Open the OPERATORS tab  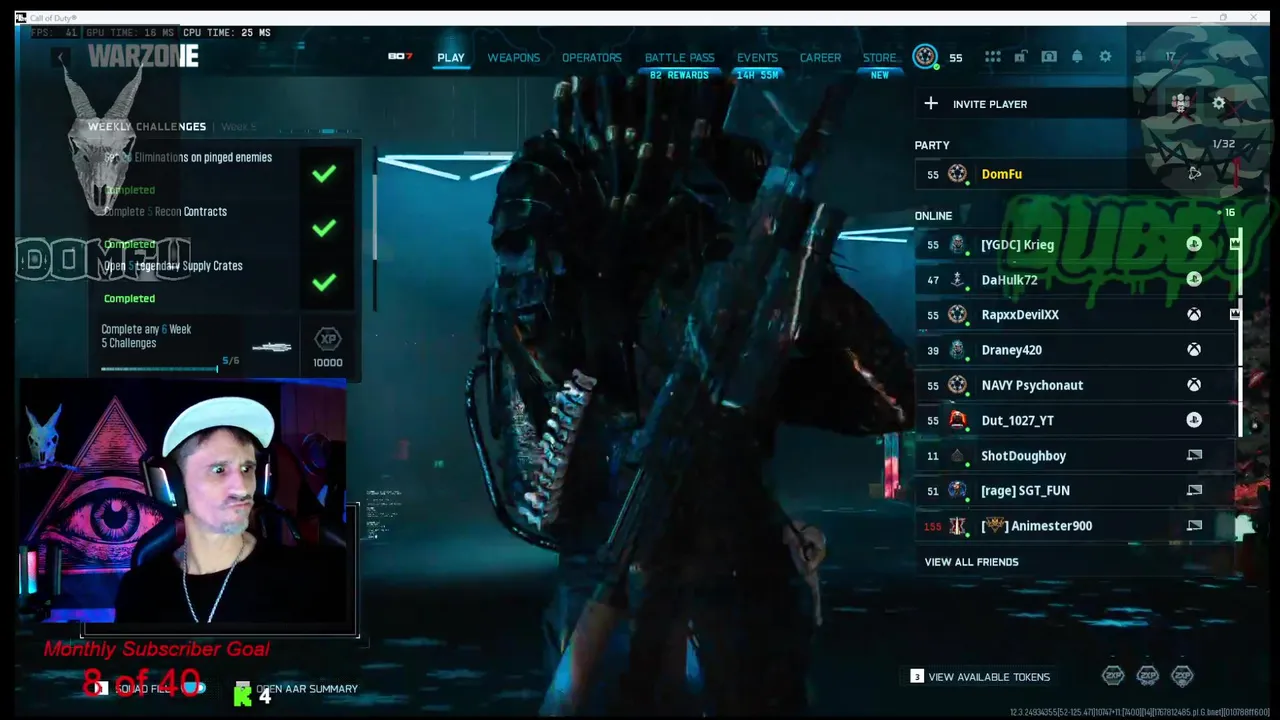pyautogui.click(x=591, y=58)
